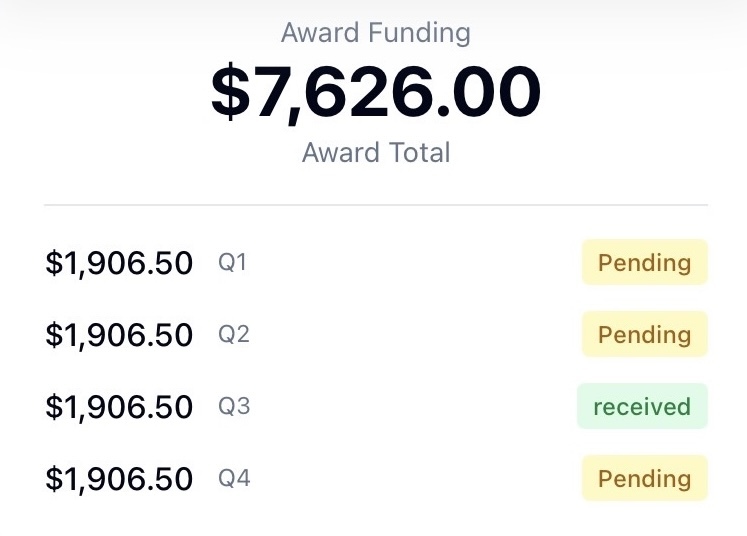The height and width of the screenshot is (536, 747).
Task: Click the Award Total caption
Action: (x=376, y=152)
